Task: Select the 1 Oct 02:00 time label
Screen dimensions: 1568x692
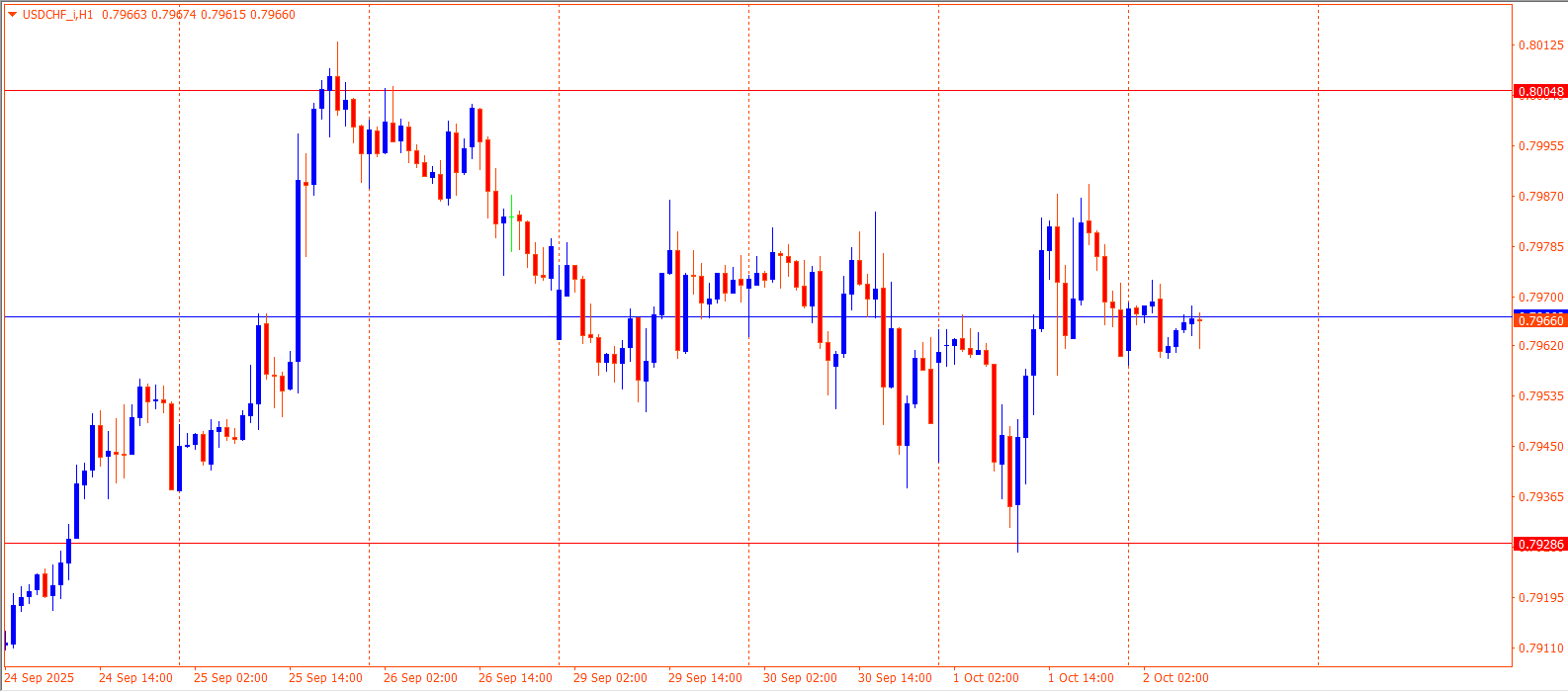Action: coord(986,678)
